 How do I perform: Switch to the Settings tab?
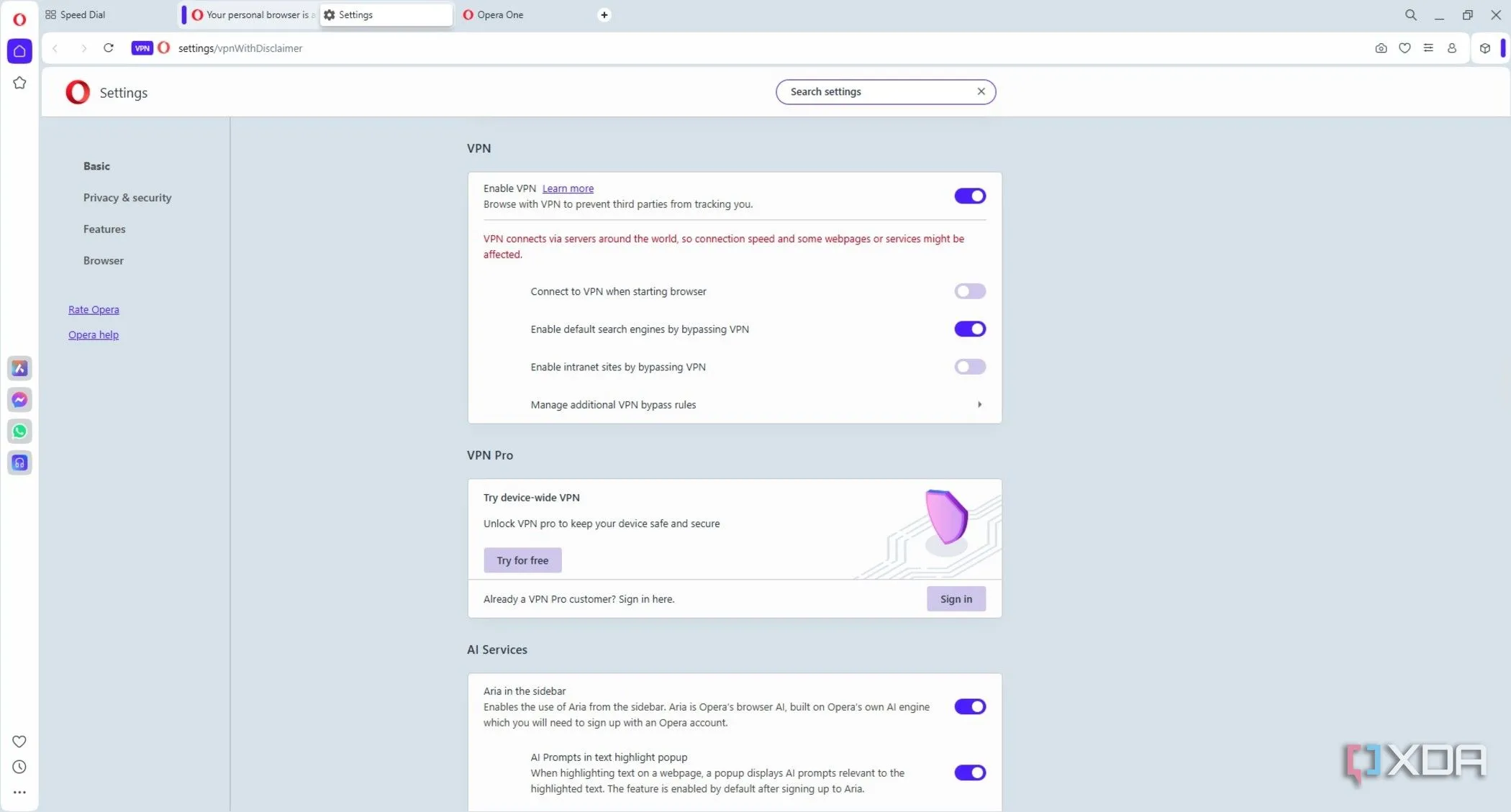(386, 15)
